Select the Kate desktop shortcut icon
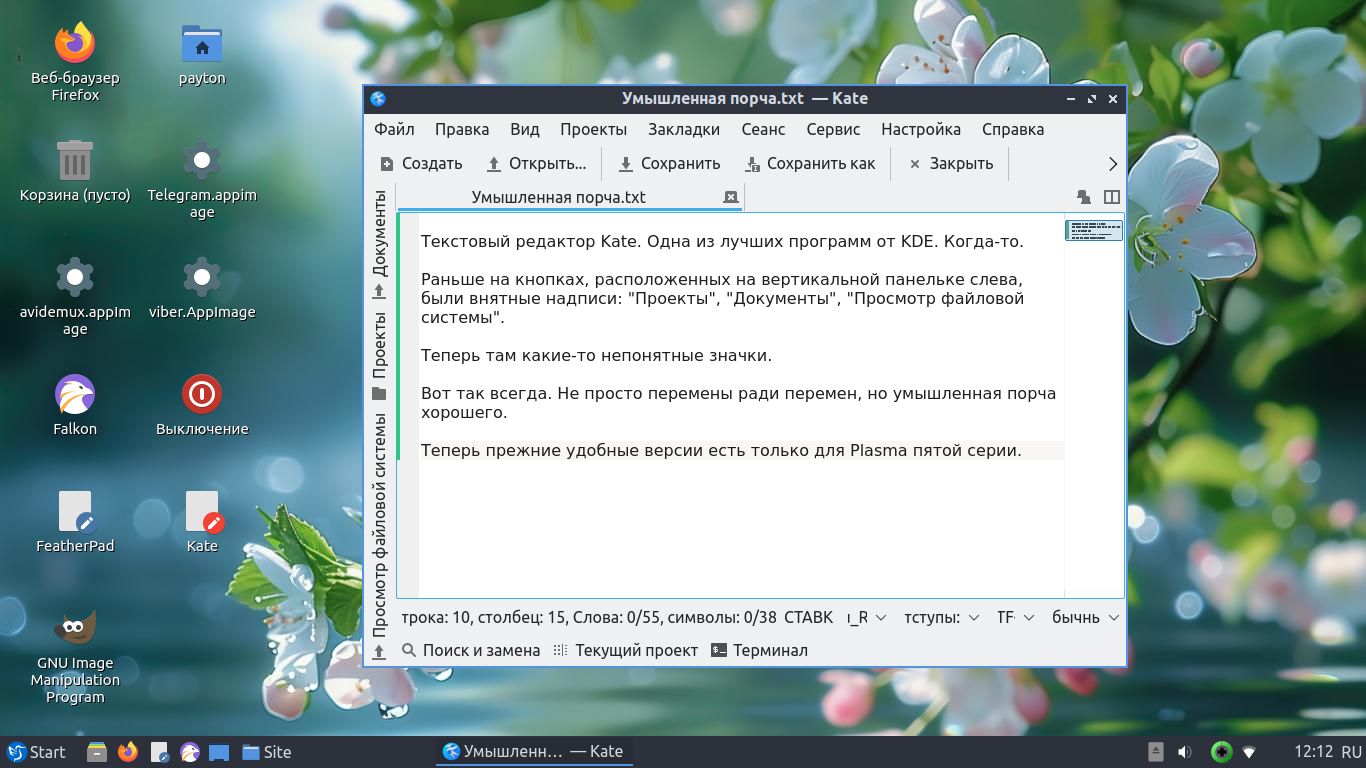1366x768 pixels. pyautogui.click(x=202, y=522)
